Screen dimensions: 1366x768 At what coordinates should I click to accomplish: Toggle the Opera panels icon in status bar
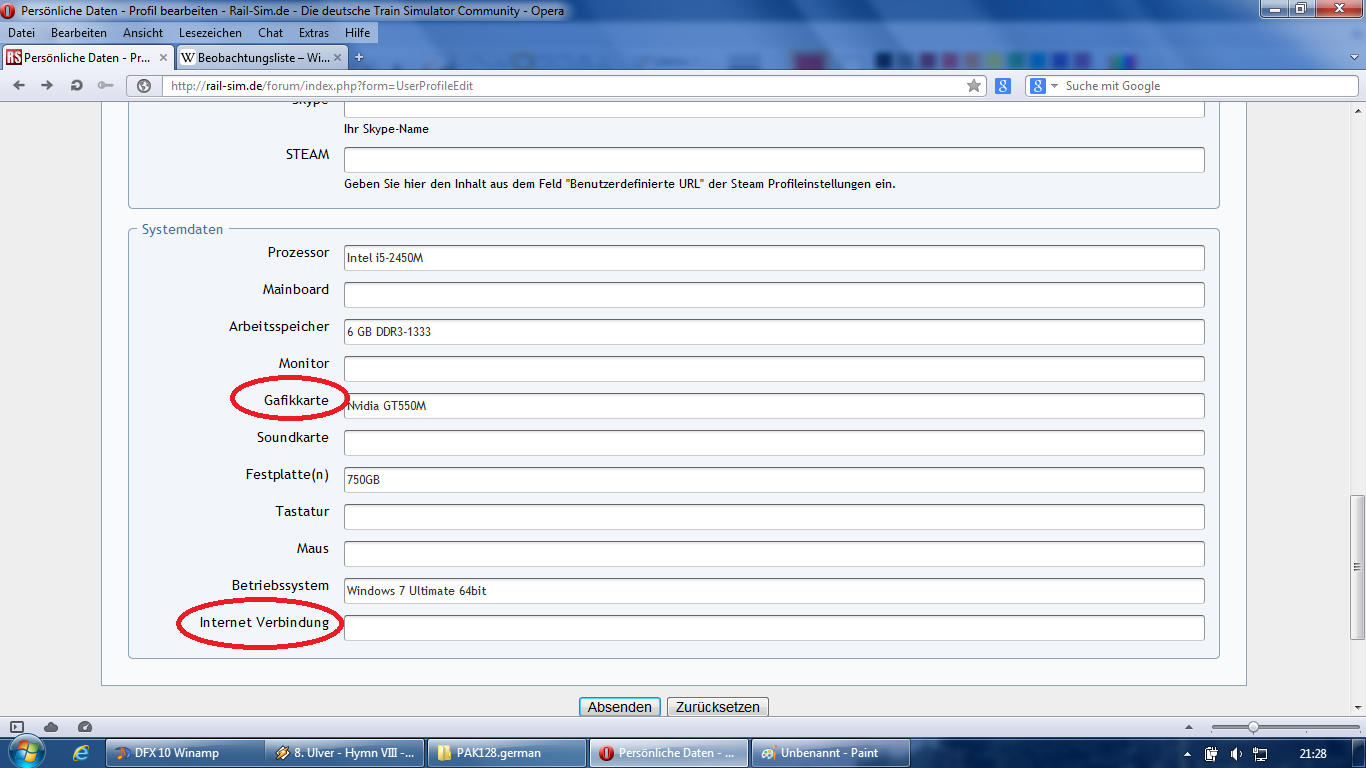tap(17, 727)
